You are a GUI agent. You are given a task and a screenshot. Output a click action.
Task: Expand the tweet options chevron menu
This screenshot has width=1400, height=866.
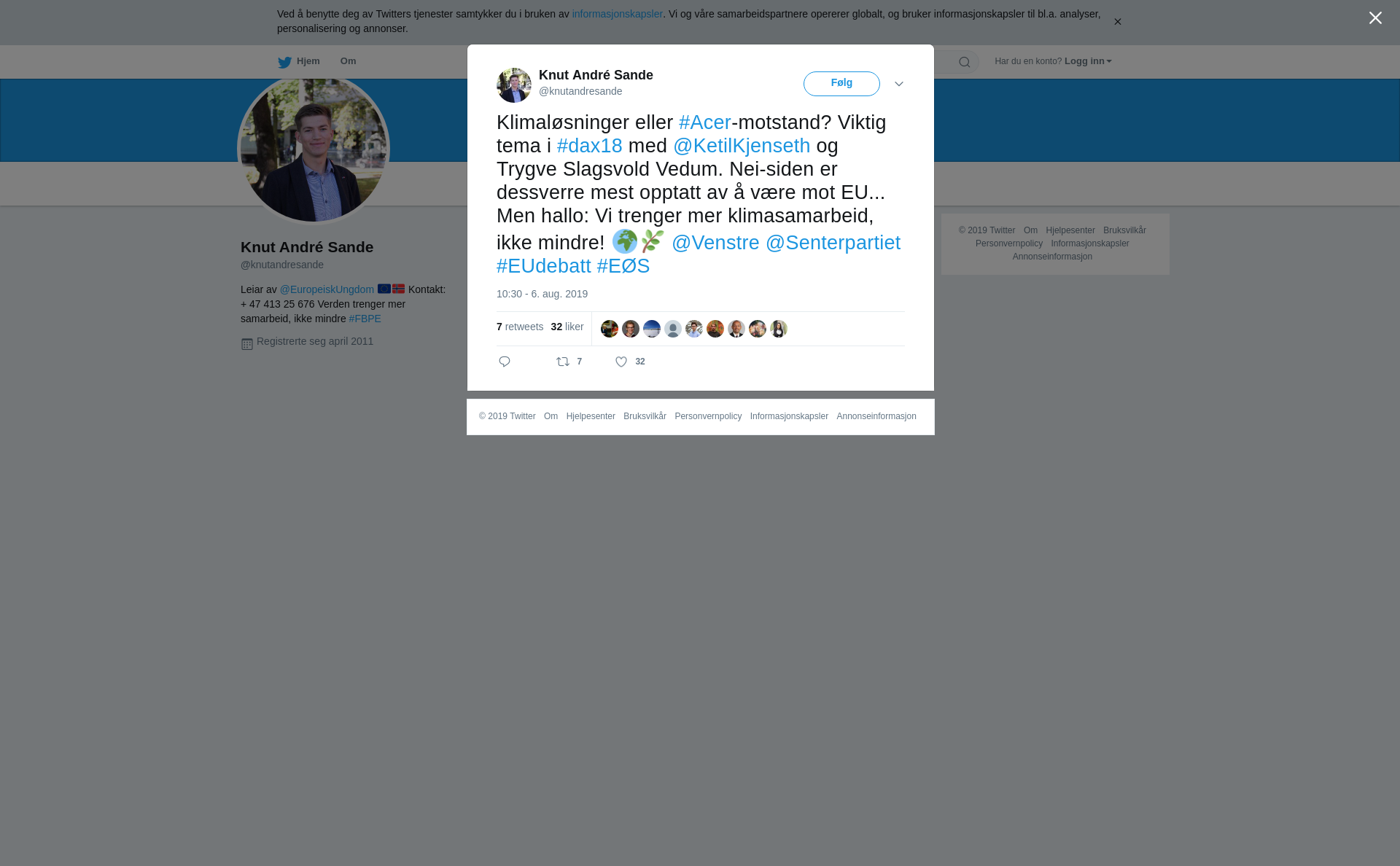pyautogui.click(x=899, y=85)
